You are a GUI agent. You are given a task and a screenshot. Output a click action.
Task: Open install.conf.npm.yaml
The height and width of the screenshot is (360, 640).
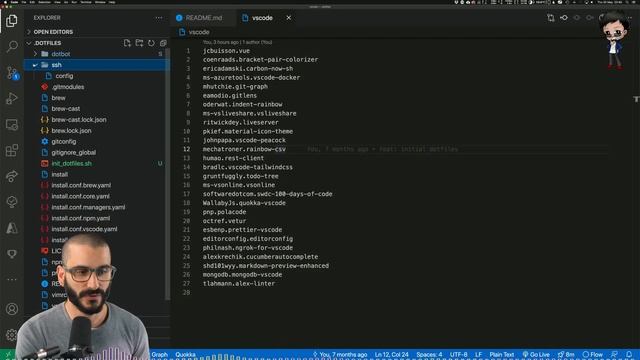[80, 218]
